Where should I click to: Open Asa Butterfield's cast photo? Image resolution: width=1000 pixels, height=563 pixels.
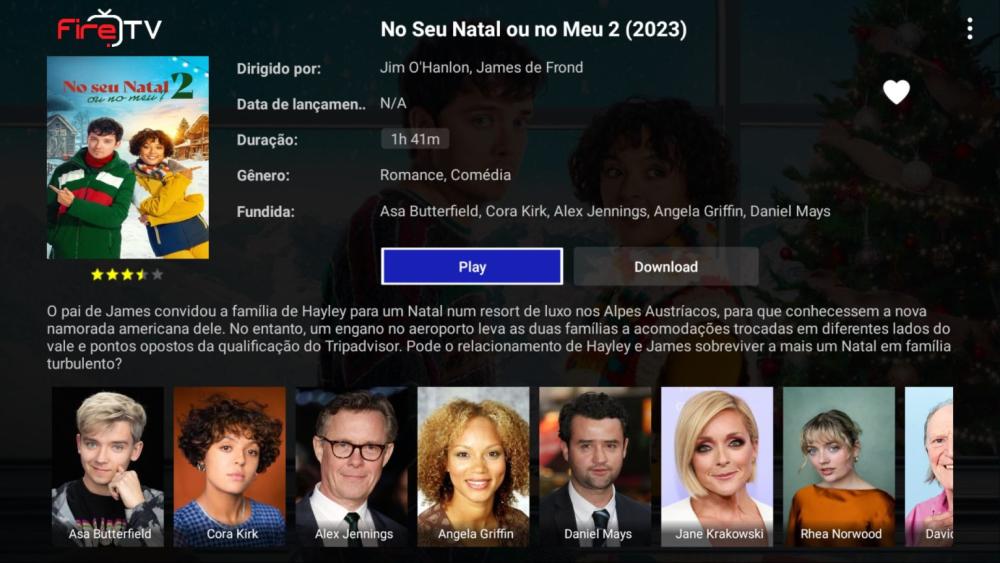108,467
